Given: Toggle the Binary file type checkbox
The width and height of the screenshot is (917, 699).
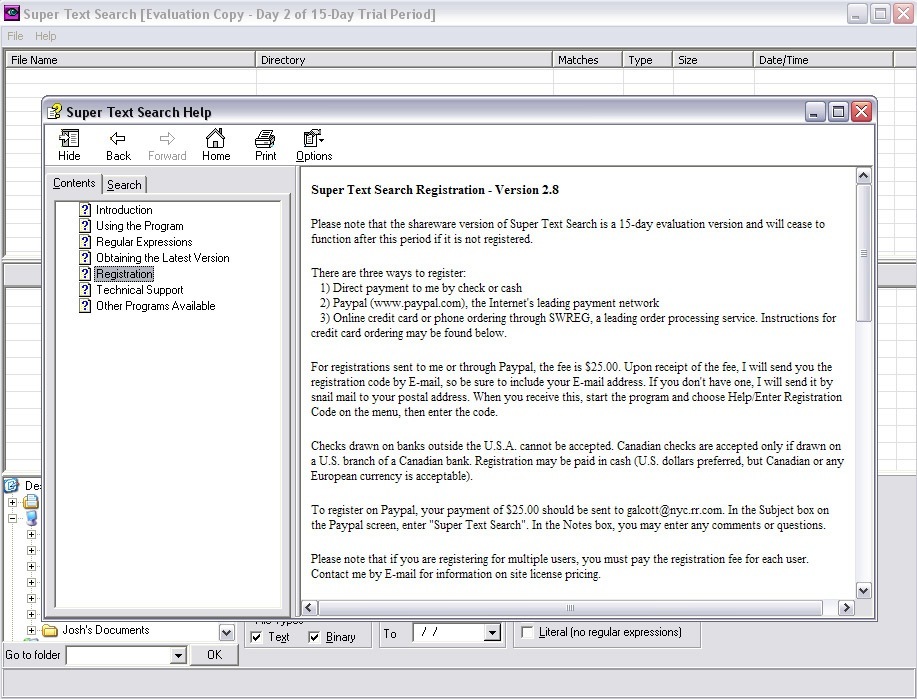Looking at the screenshot, I should tap(314, 637).
